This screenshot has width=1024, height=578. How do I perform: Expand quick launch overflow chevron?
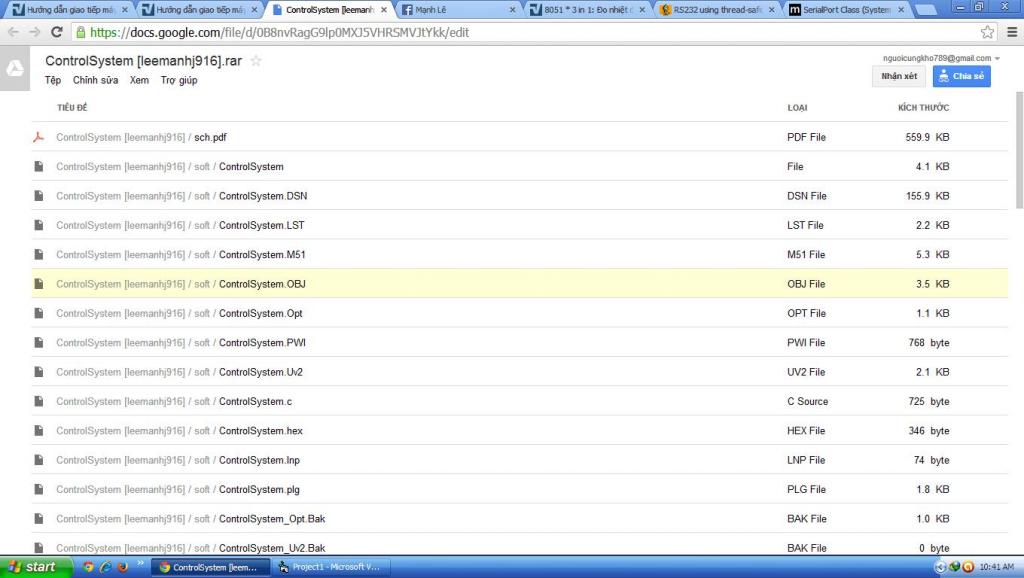(140, 562)
